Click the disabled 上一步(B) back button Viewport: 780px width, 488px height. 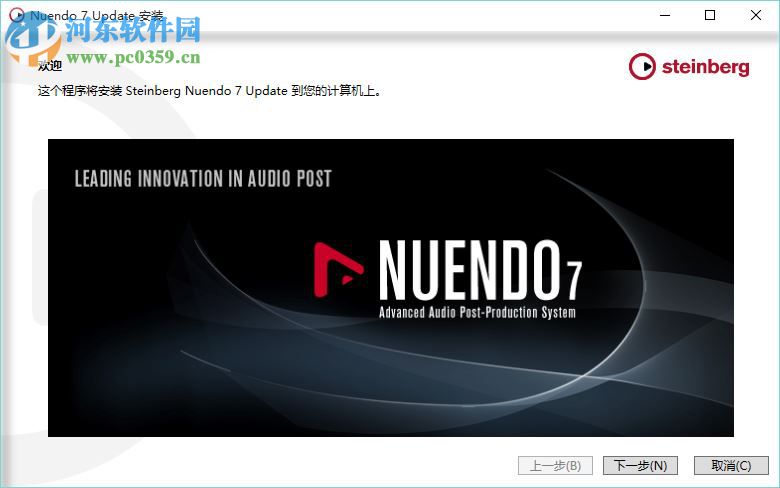coord(555,466)
